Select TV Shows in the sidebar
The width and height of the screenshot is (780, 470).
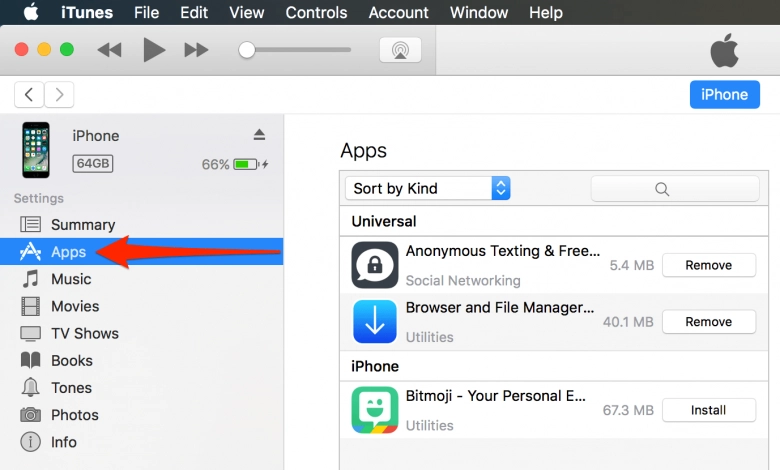[x=142, y=333]
